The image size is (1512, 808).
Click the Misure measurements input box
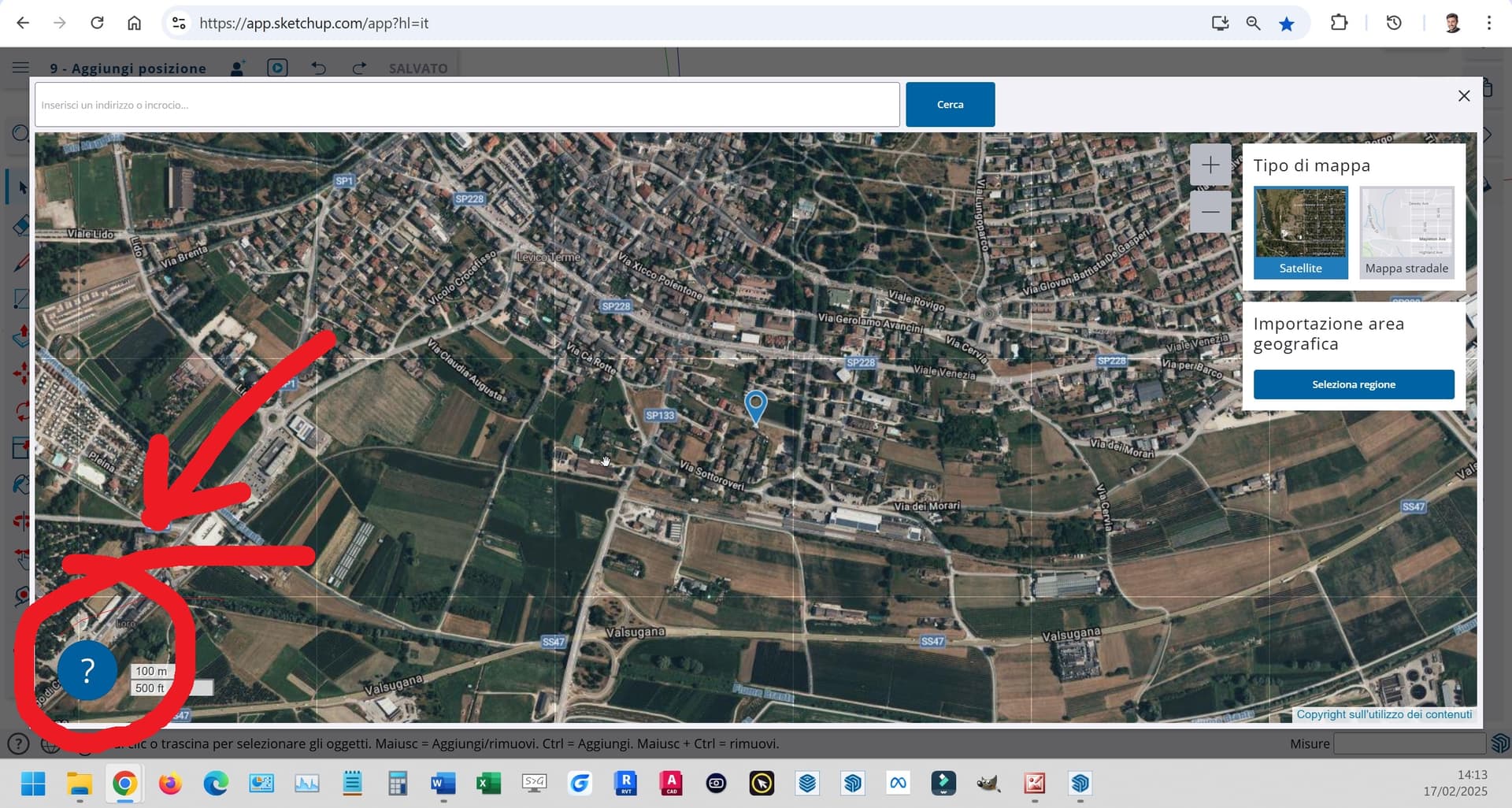click(1410, 743)
